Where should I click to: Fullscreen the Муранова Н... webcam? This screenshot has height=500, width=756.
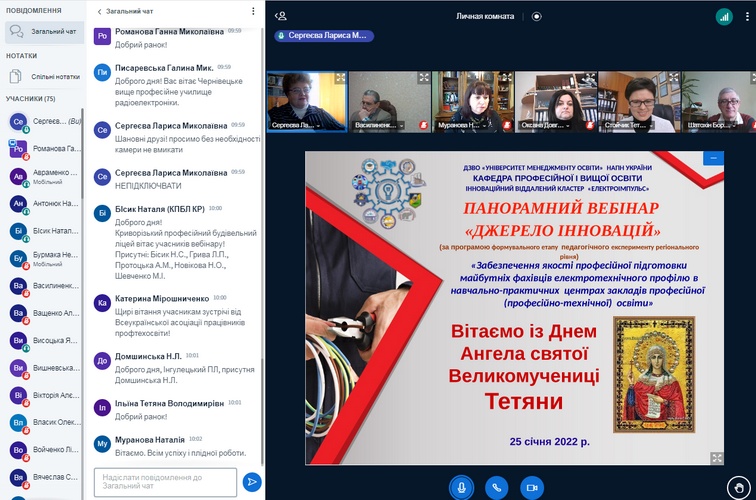507,78
